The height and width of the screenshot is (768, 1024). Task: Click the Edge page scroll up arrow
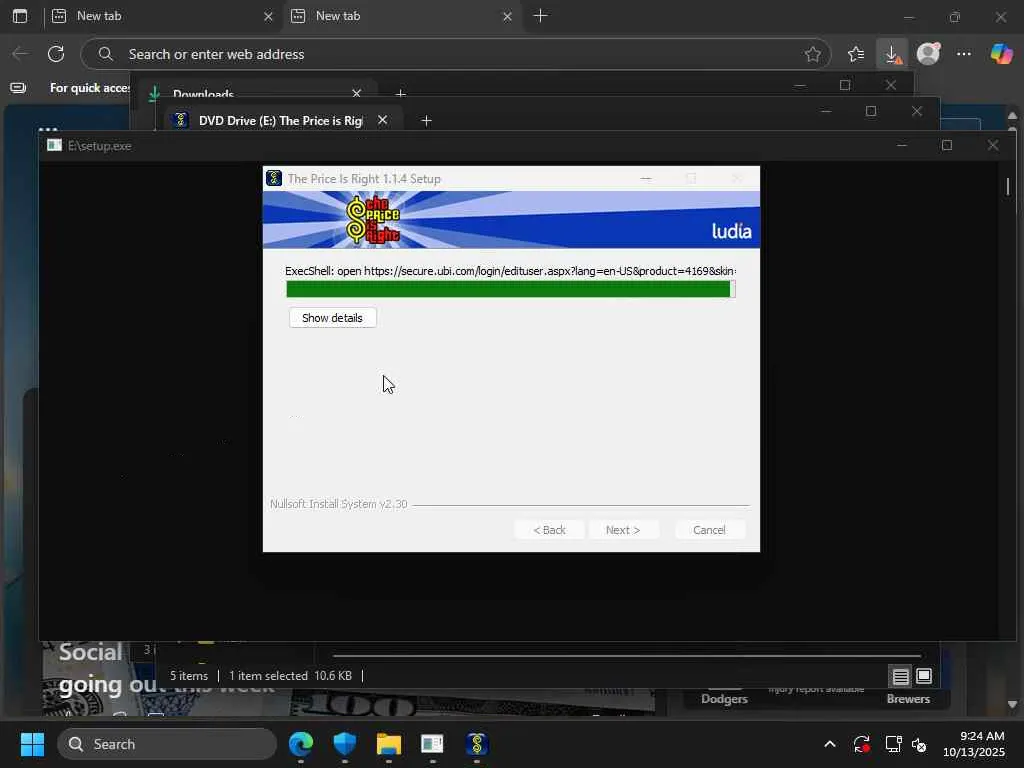tap(1012, 116)
